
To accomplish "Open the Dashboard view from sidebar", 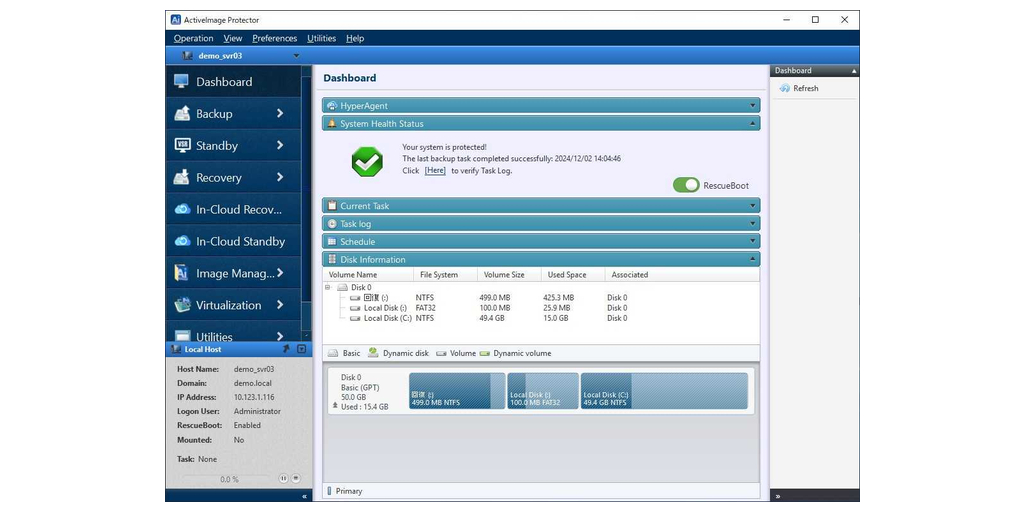I will 233,82.
